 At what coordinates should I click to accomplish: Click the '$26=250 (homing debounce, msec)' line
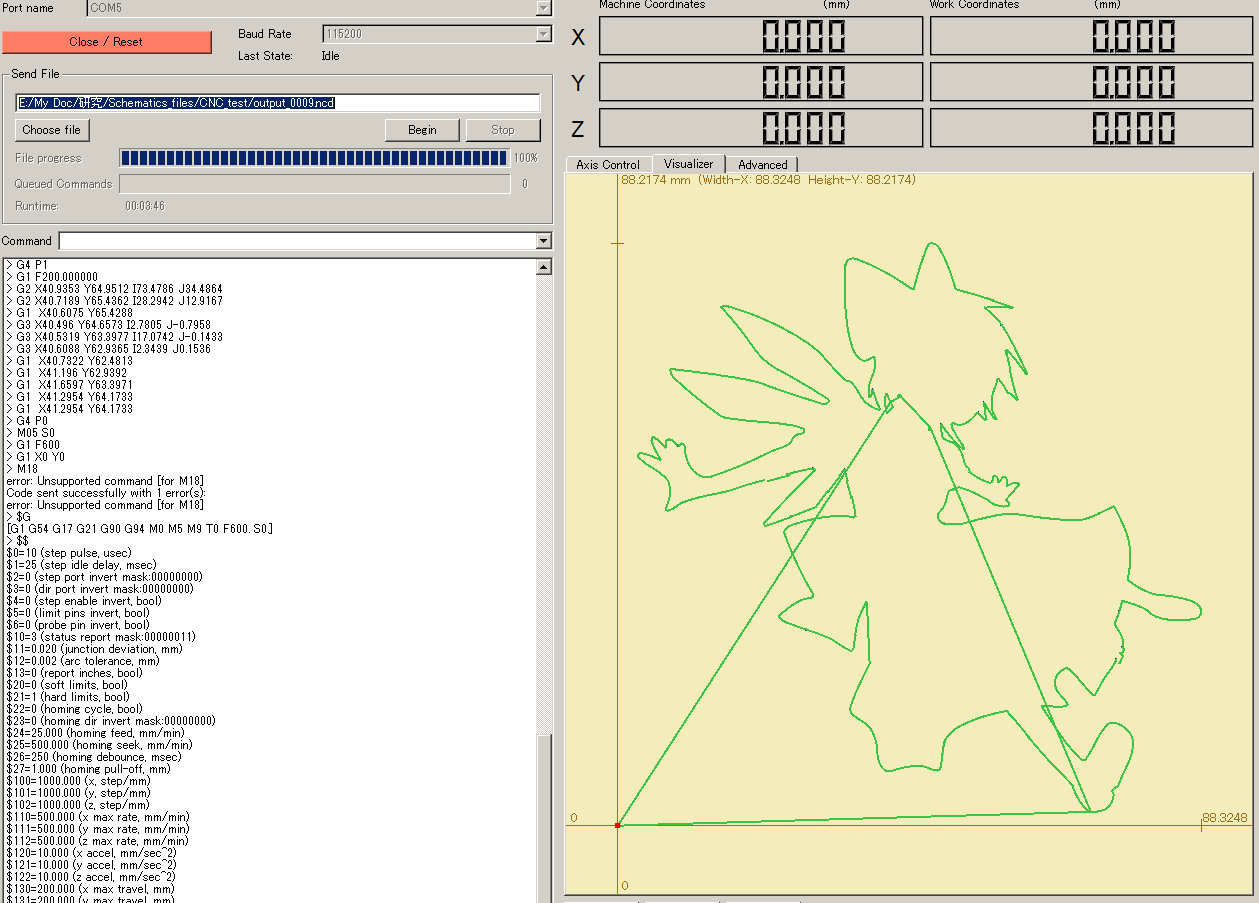[93, 757]
